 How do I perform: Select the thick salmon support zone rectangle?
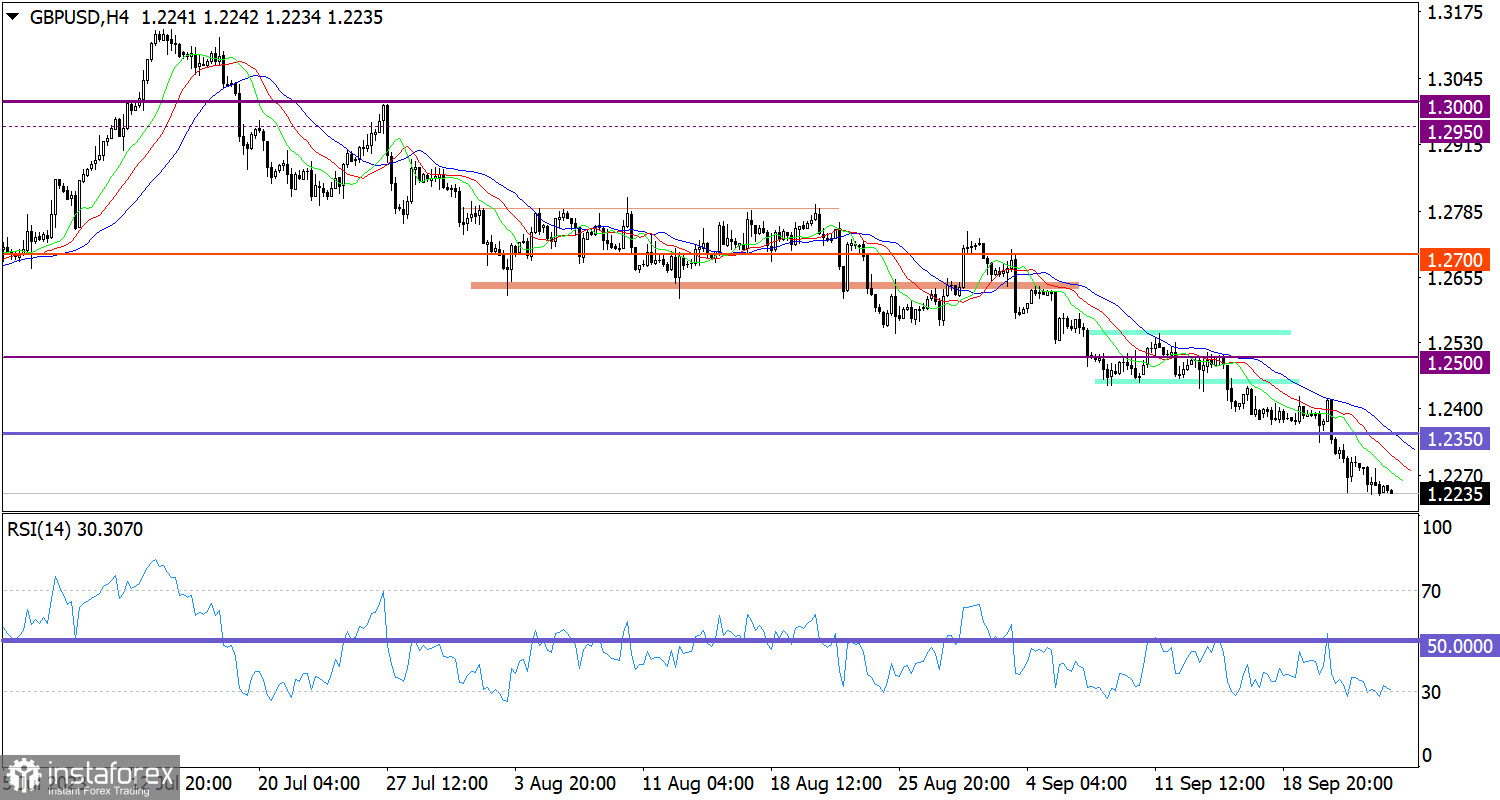coord(774,286)
